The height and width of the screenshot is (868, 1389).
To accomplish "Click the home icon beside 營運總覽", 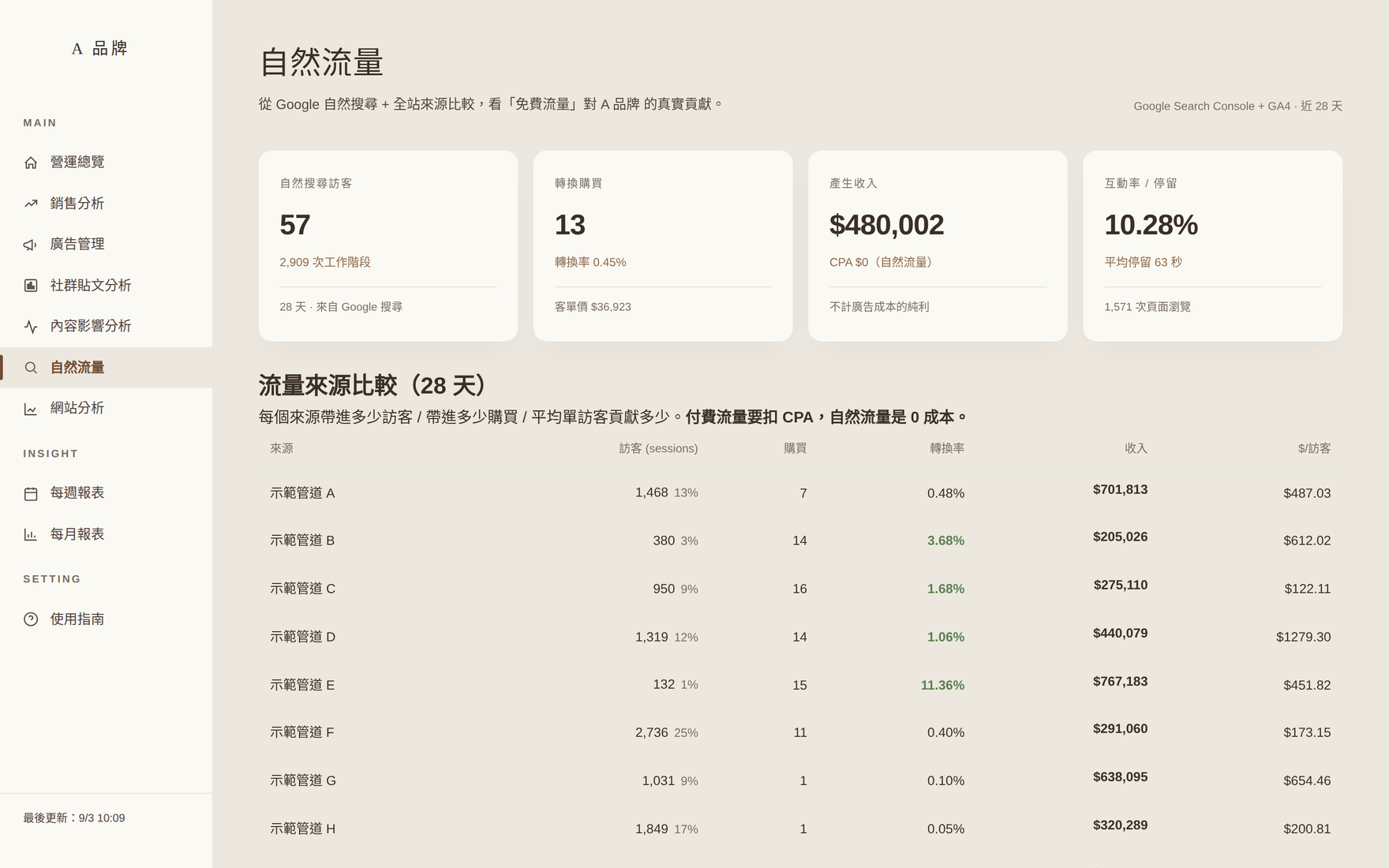I will (31, 163).
